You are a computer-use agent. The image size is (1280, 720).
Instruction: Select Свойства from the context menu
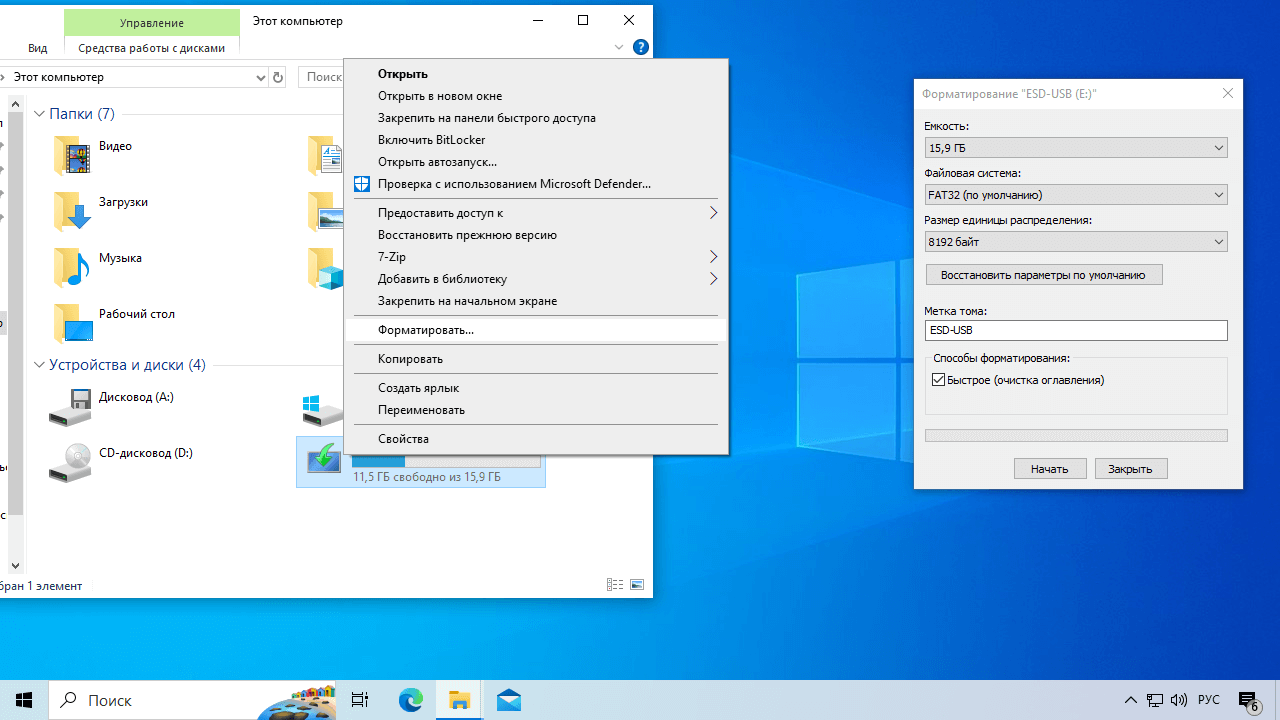click(x=403, y=439)
